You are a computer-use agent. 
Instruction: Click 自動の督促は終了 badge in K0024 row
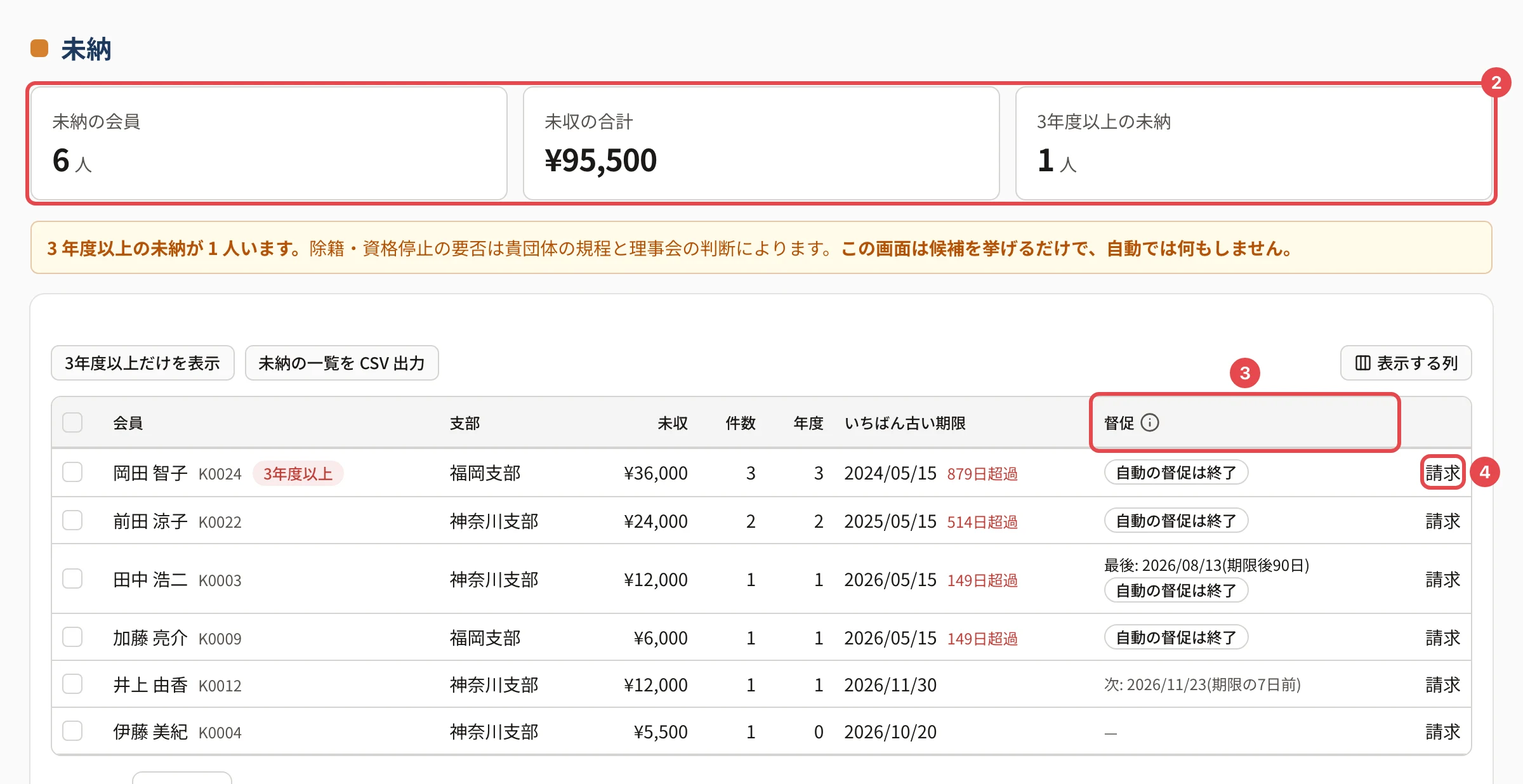[1176, 473]
